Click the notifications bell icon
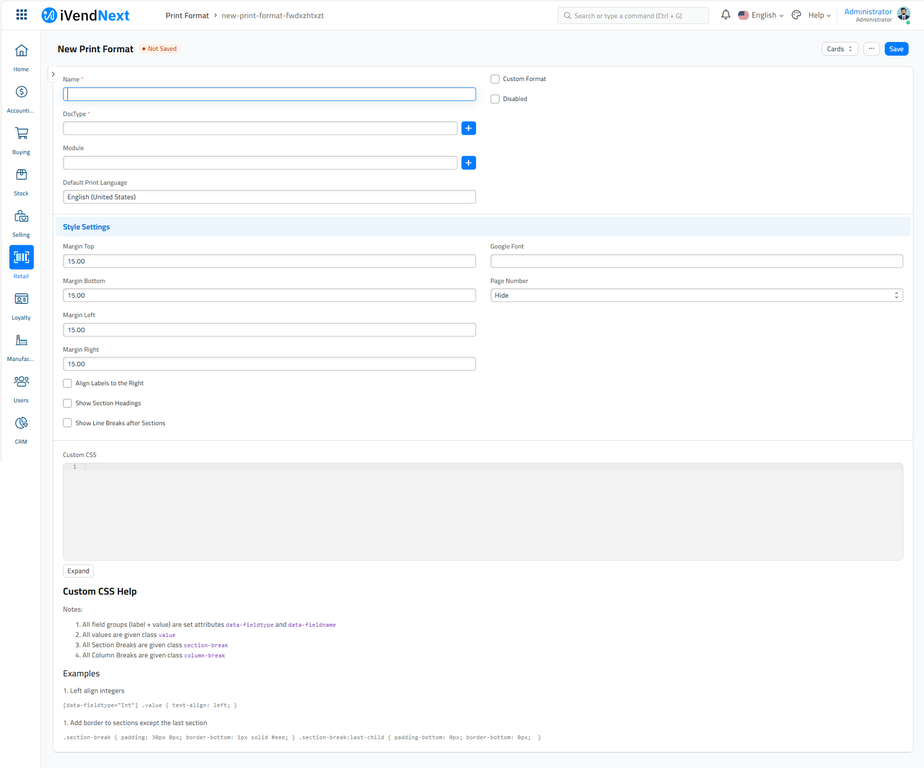Image resolution: width=924 pixels, height=768 pixels. tap(725, 15)
